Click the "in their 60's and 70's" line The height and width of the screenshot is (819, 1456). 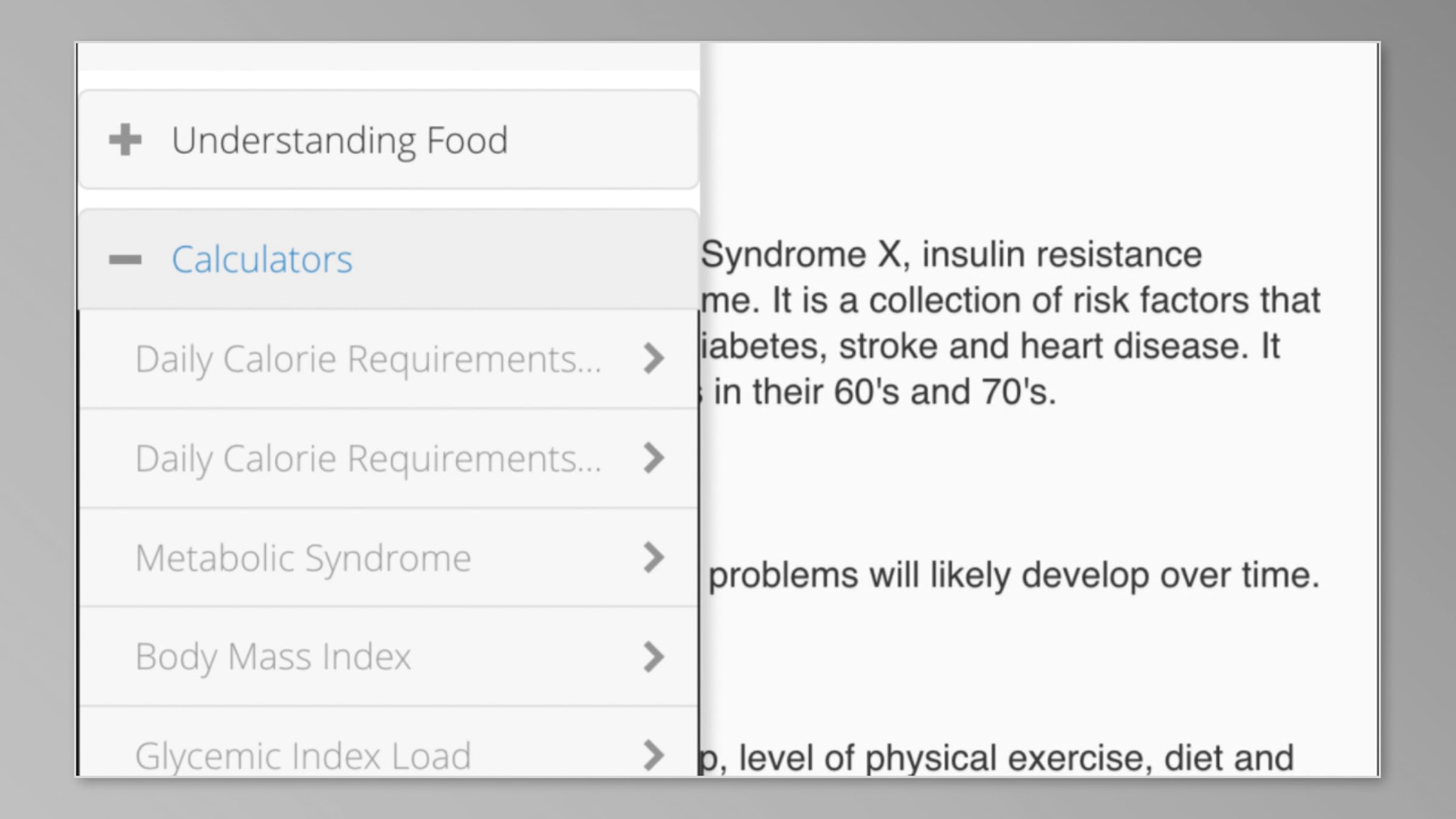pyautogui.click(x=885, y=392)
